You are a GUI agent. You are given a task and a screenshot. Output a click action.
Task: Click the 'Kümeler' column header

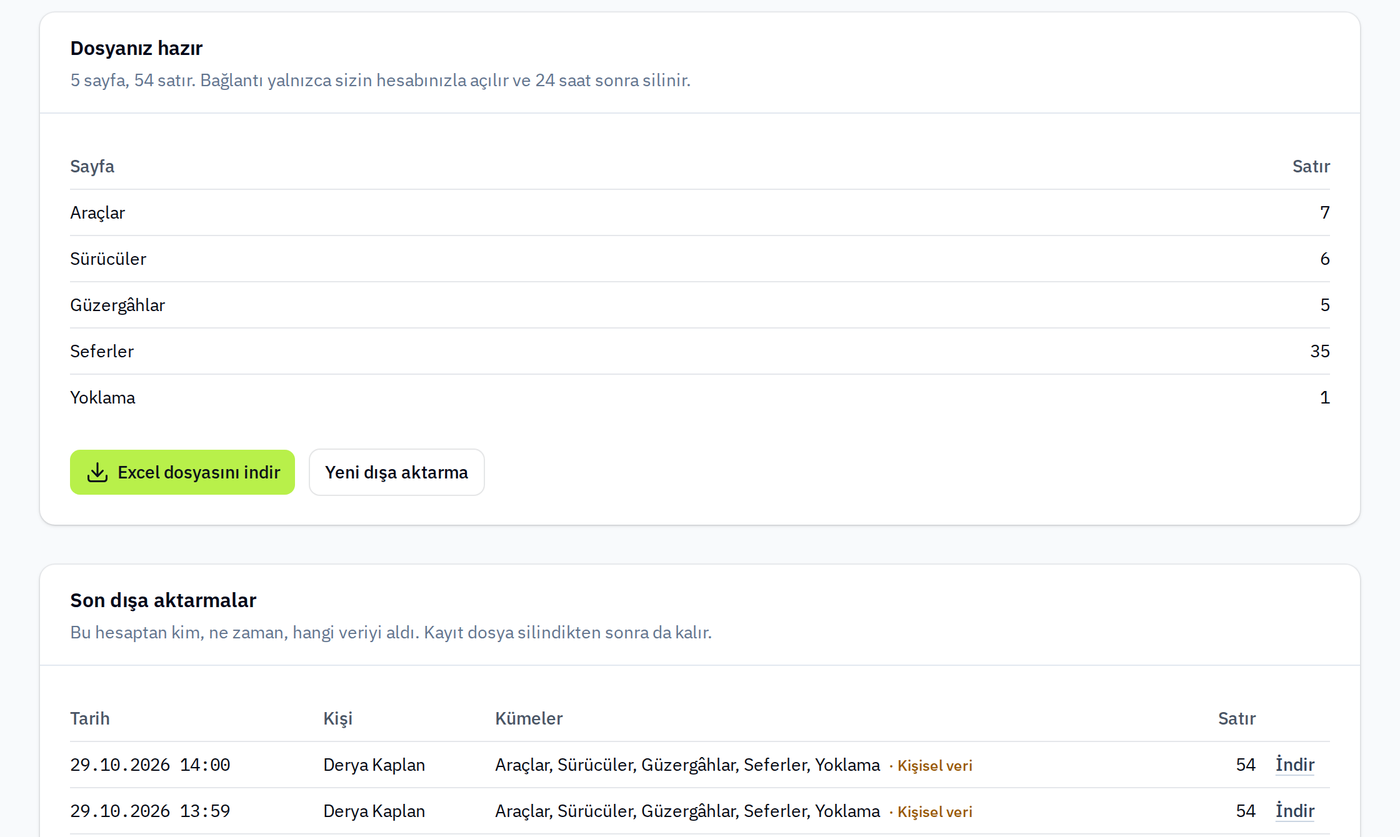[x=529, y=718]
